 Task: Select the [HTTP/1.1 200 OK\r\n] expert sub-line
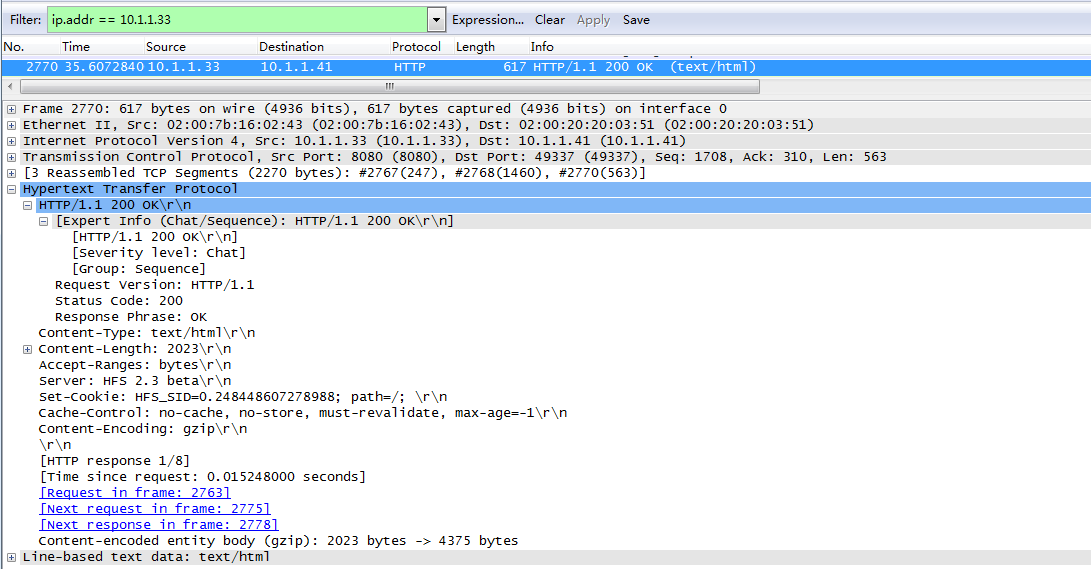point(154,237)
